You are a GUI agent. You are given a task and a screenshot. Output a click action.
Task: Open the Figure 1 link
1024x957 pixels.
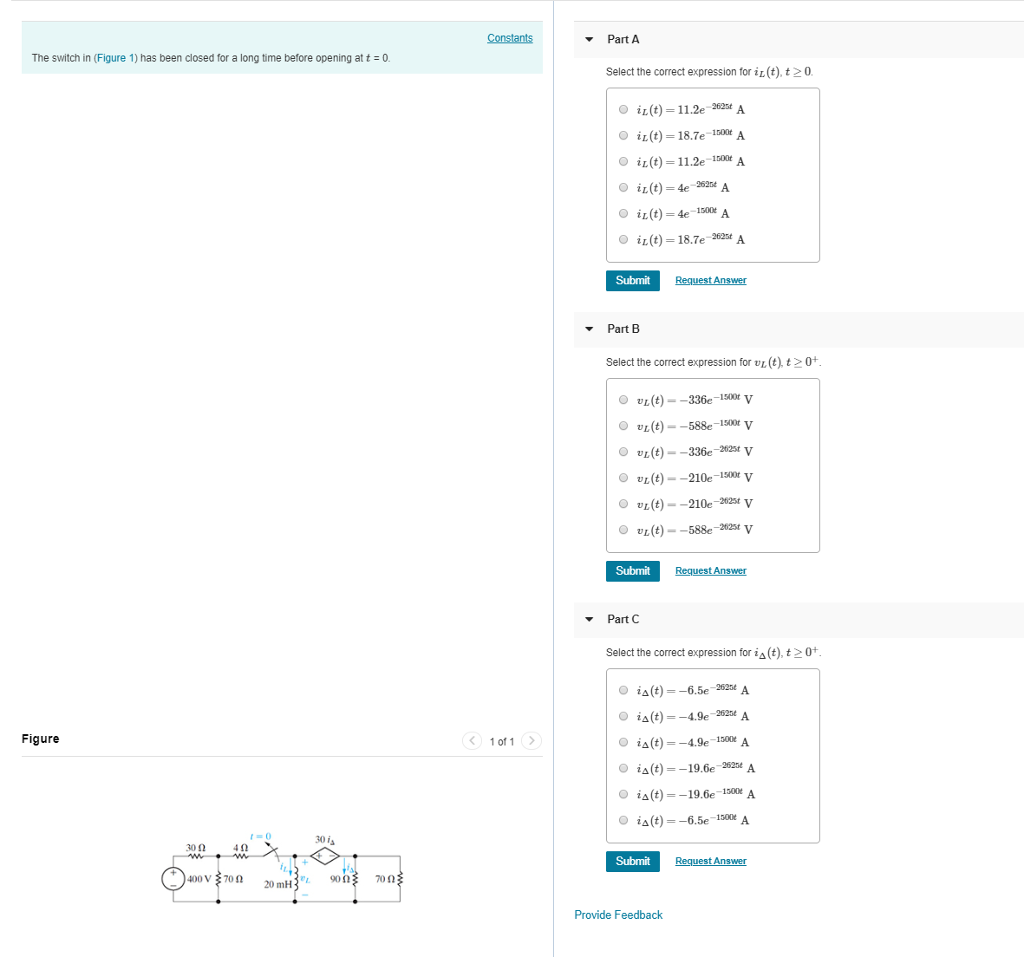click(x=116, y=58)
